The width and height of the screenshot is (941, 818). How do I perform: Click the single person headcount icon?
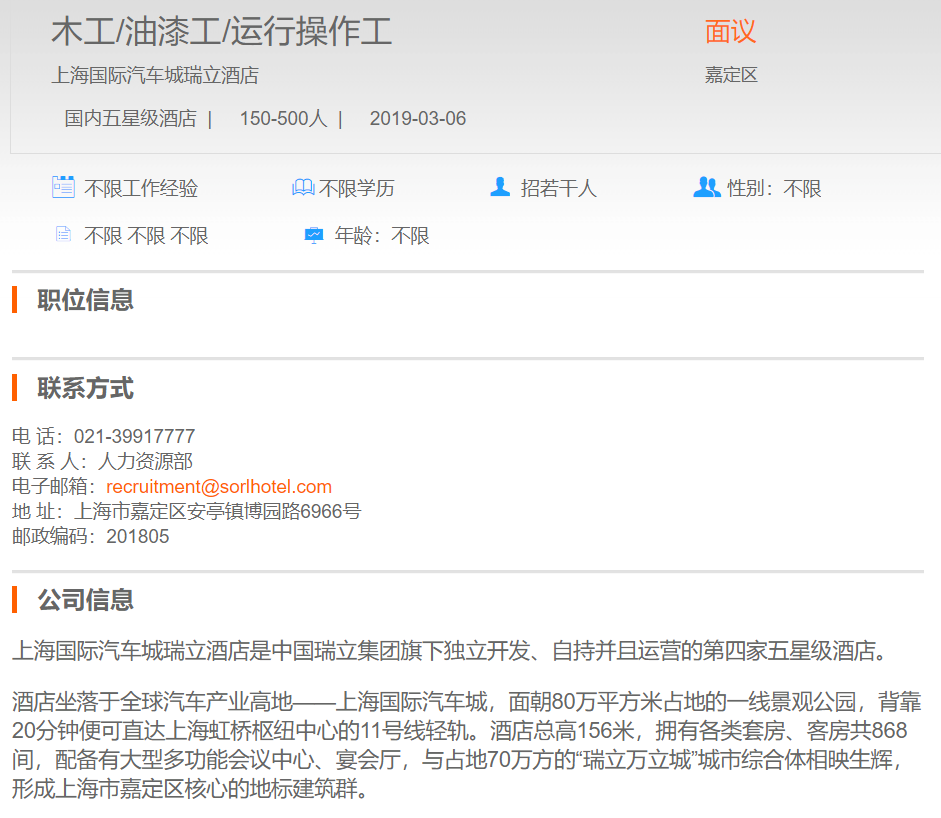coord(500,187)
